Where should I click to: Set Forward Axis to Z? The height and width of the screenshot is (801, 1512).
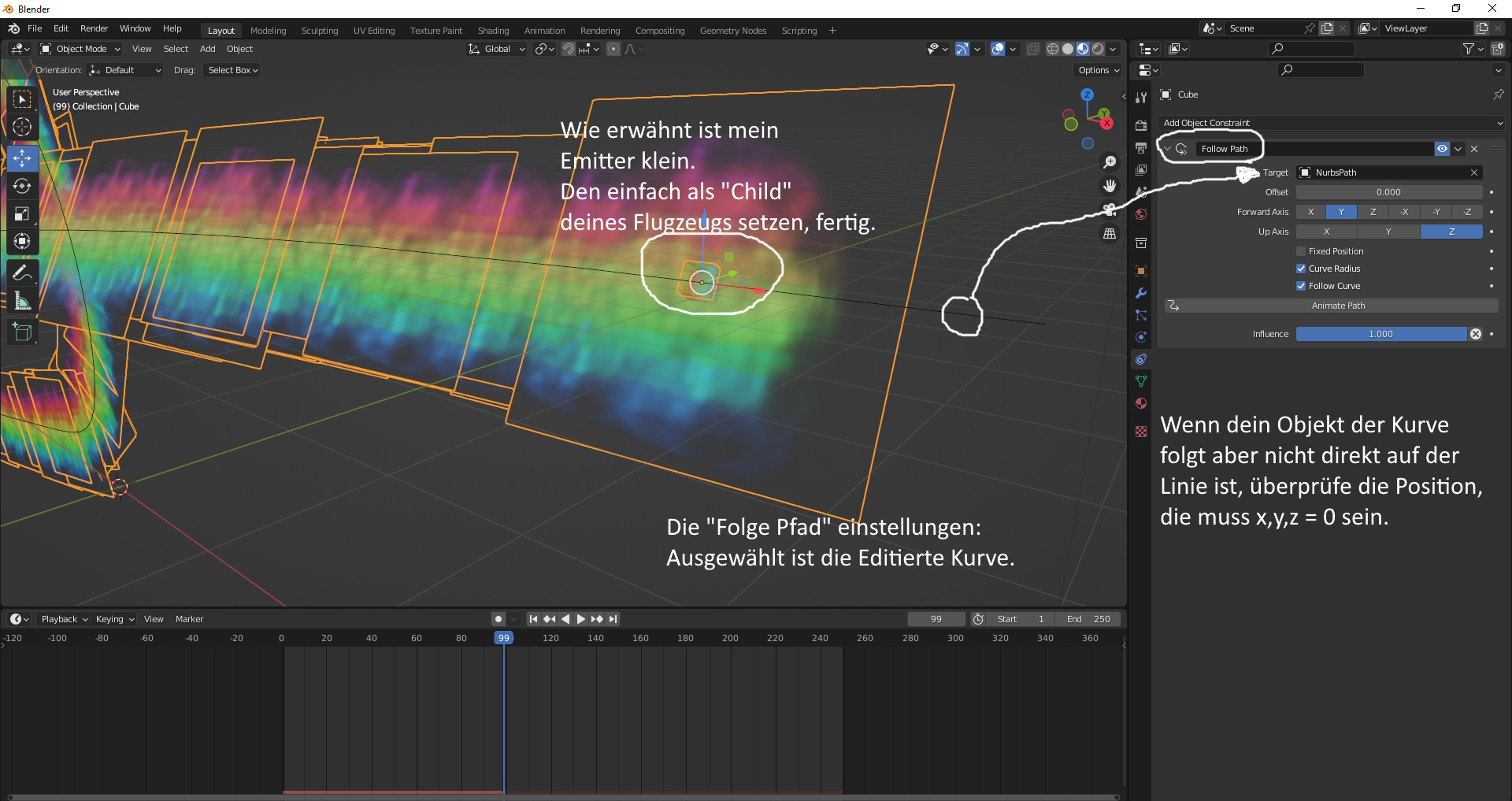point(1373,212)
